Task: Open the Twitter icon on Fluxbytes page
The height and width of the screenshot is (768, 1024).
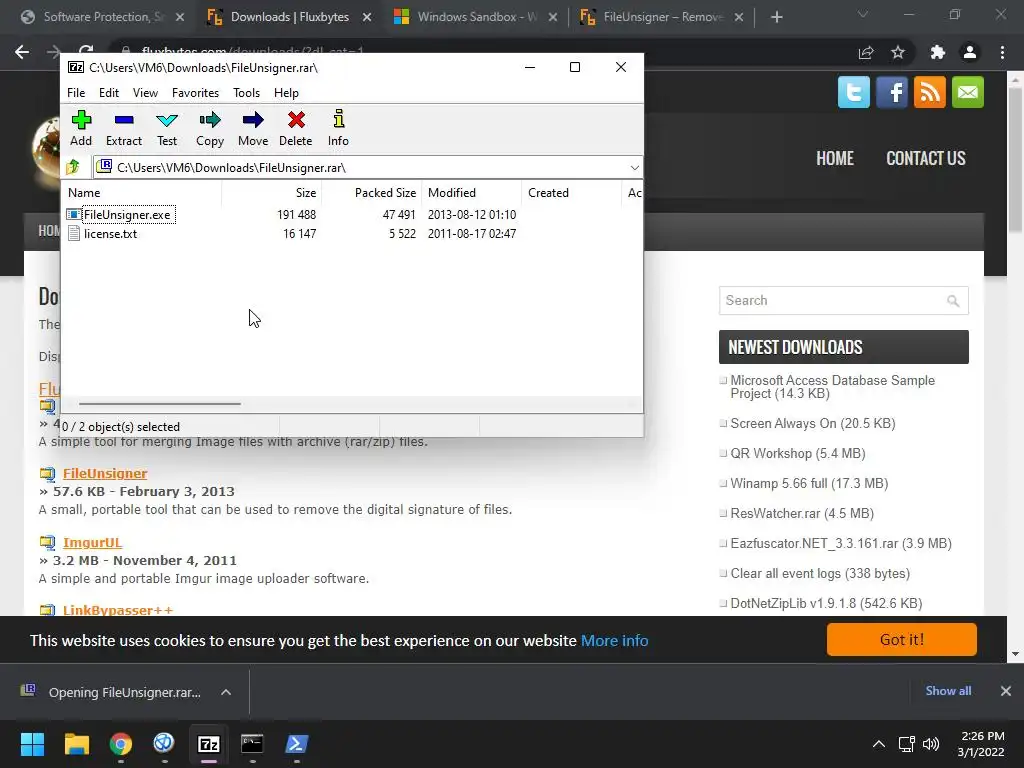Action: coord(854,92)
